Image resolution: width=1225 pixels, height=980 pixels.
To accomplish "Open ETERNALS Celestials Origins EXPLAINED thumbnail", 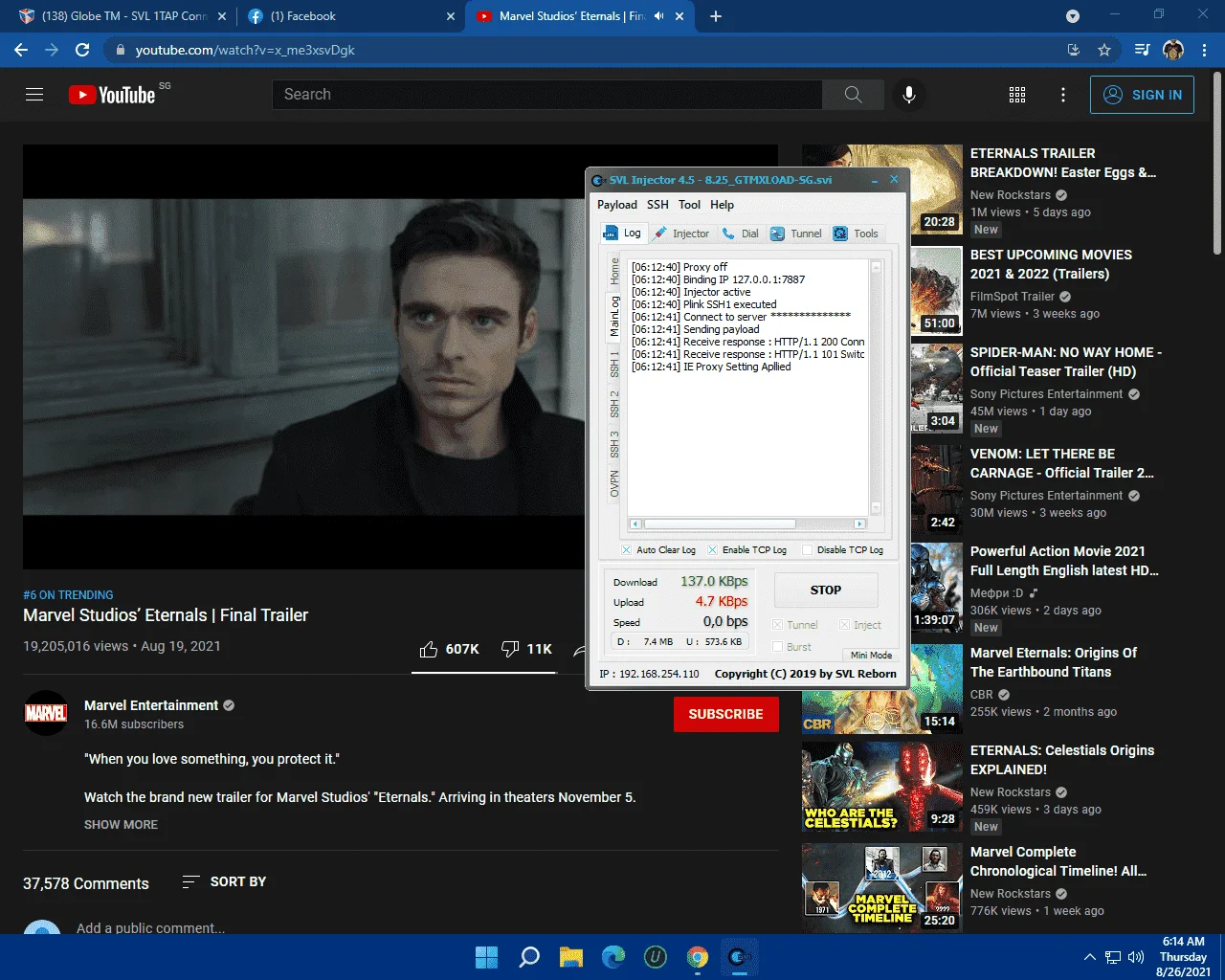I will (x=882, y=786).
